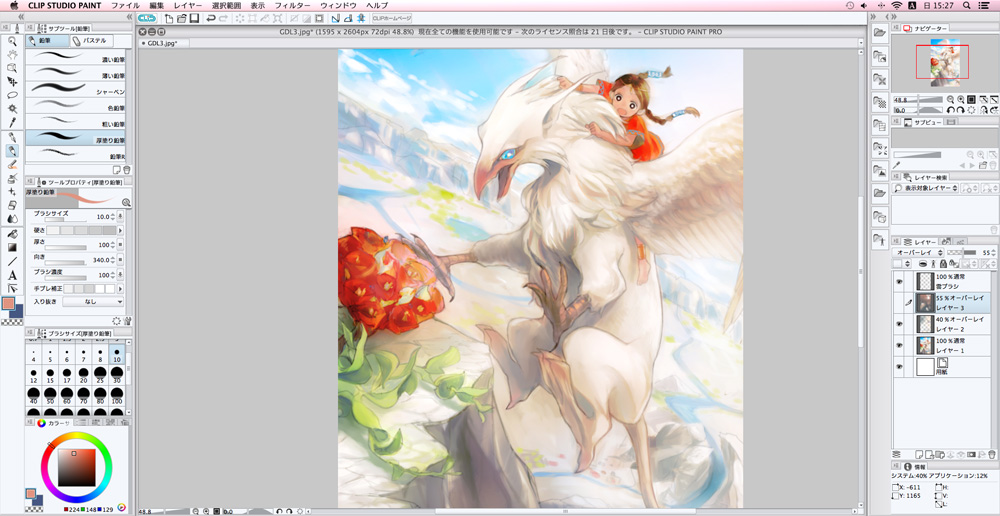Select the Blend water drop tool
The height and width of the screenshot is (516, 1000).
[12, 219]
